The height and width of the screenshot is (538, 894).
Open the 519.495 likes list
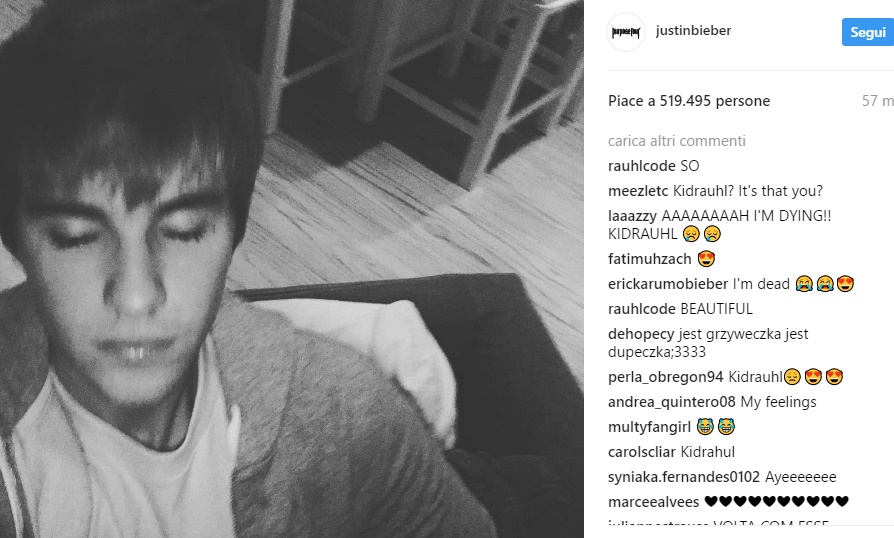[x=689, y=101]
